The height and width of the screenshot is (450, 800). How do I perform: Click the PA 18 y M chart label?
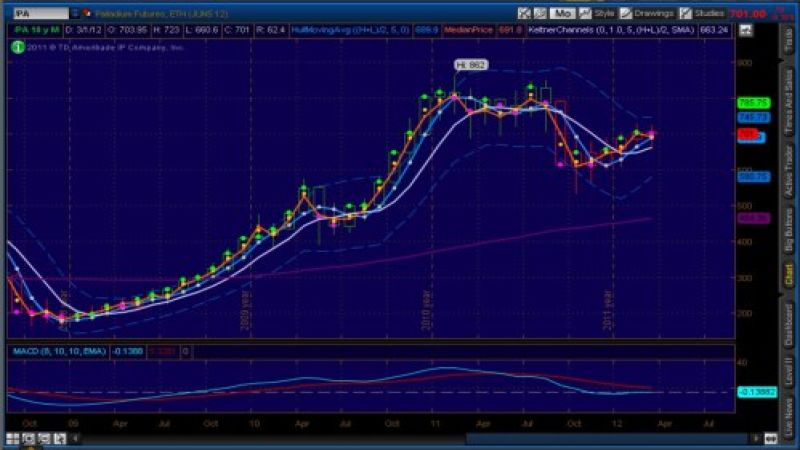click(x=36, y=30)
